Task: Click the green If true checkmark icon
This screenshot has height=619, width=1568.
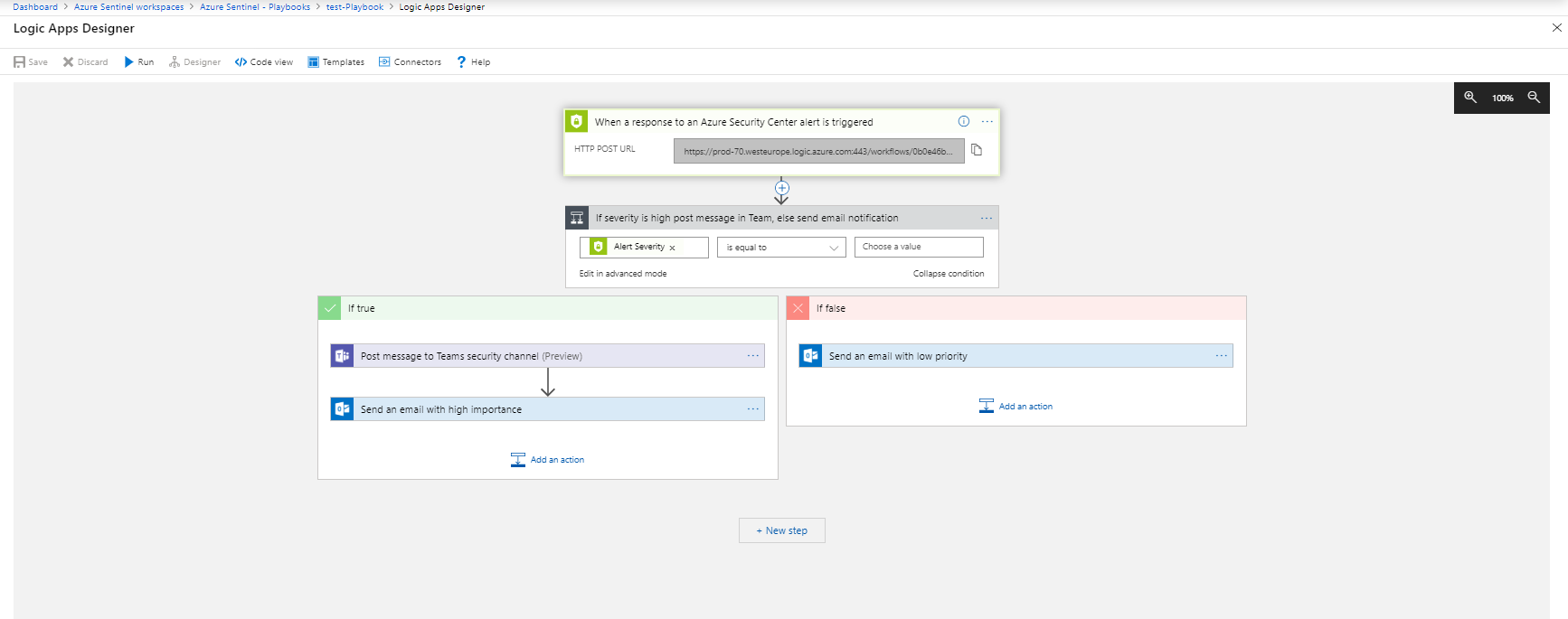Action: [x=330, y=308]
